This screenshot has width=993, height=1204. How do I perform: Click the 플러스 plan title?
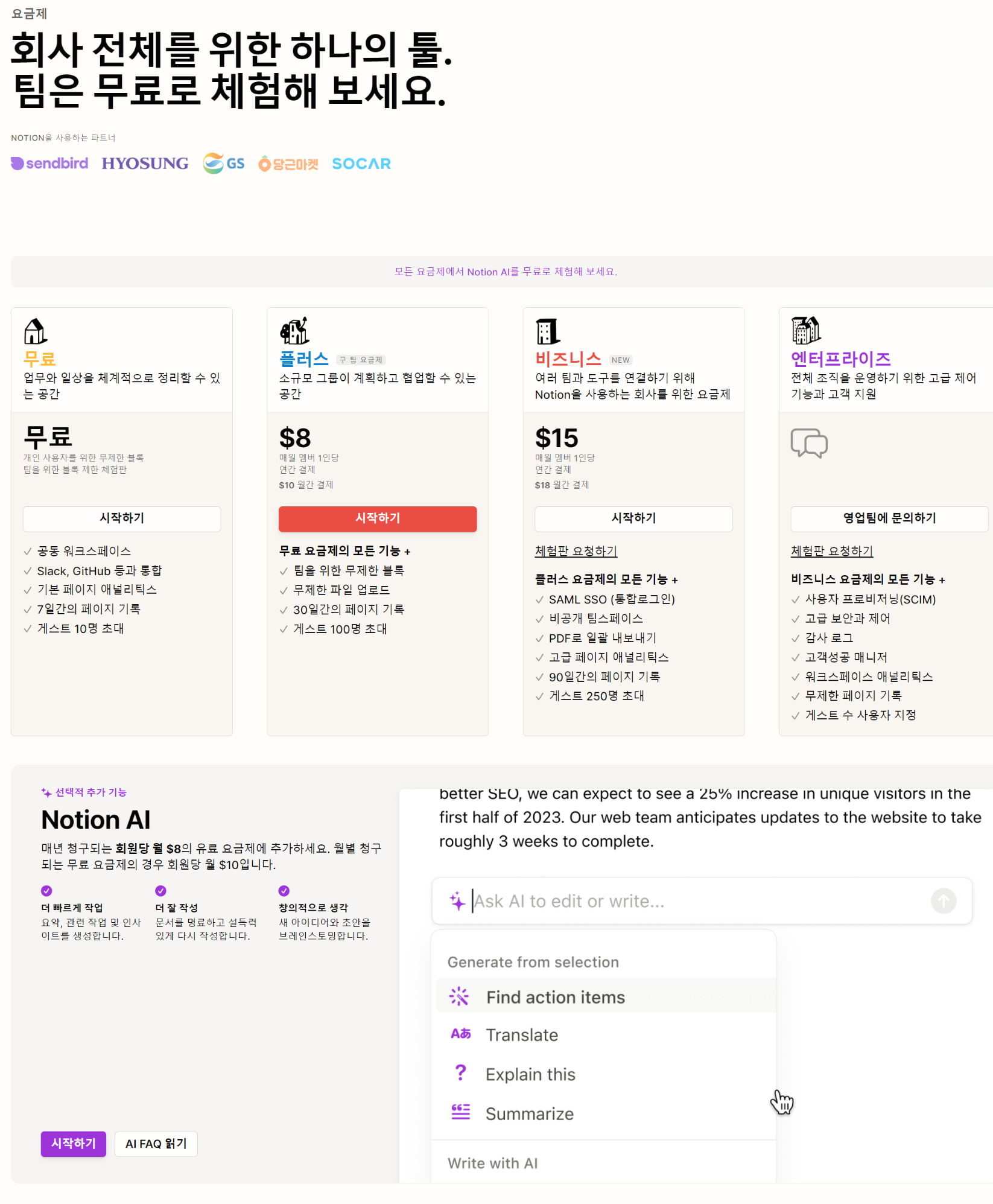(x=304, y=359)
